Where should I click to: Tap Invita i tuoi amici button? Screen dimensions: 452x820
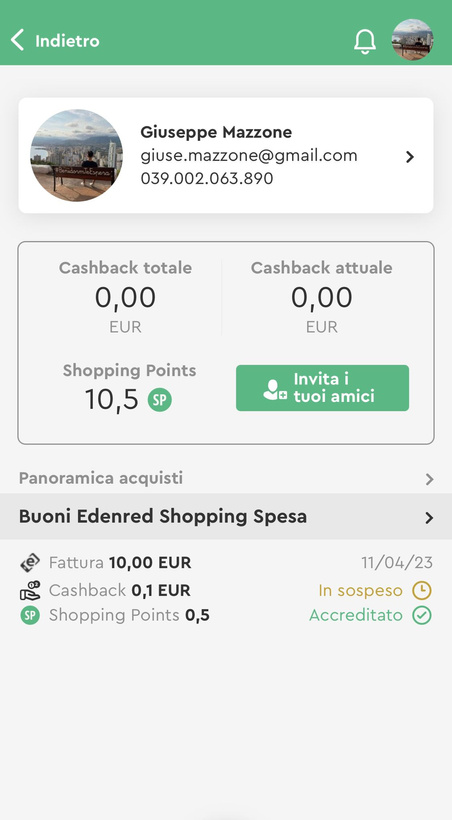[x=322, y=388]
